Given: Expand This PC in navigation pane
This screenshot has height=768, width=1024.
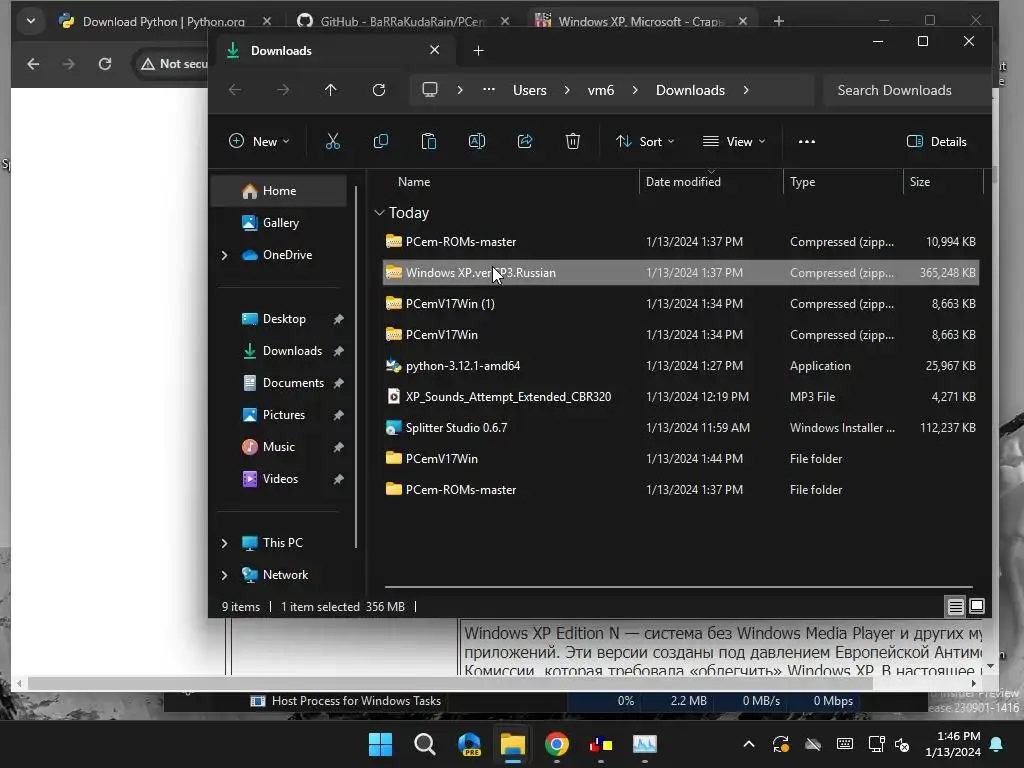Looking at the screenshot, I should pyautogui.click(x=225, y=543).
